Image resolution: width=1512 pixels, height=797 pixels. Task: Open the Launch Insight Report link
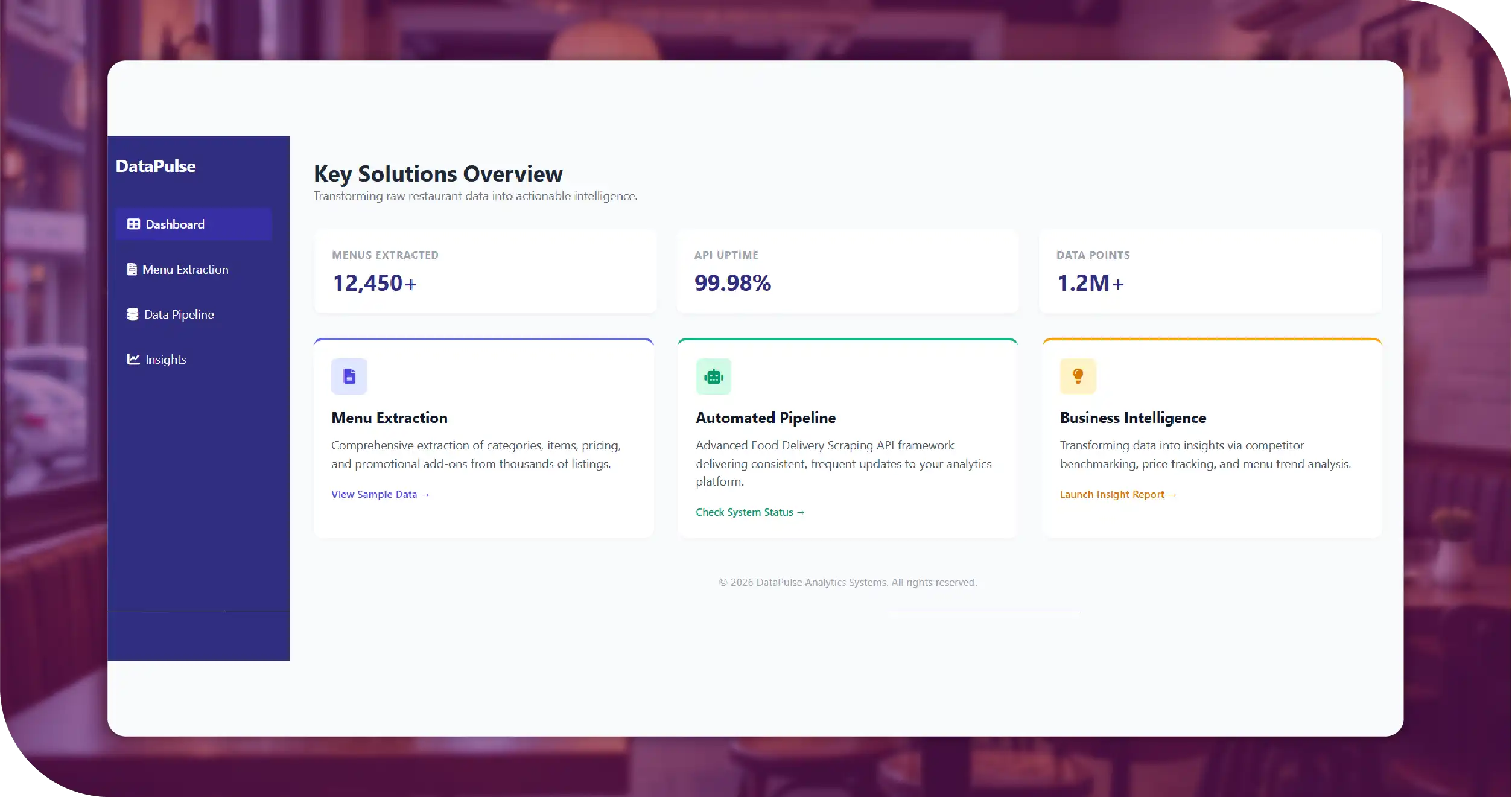pyautogui.click(x=1118, y=494)
